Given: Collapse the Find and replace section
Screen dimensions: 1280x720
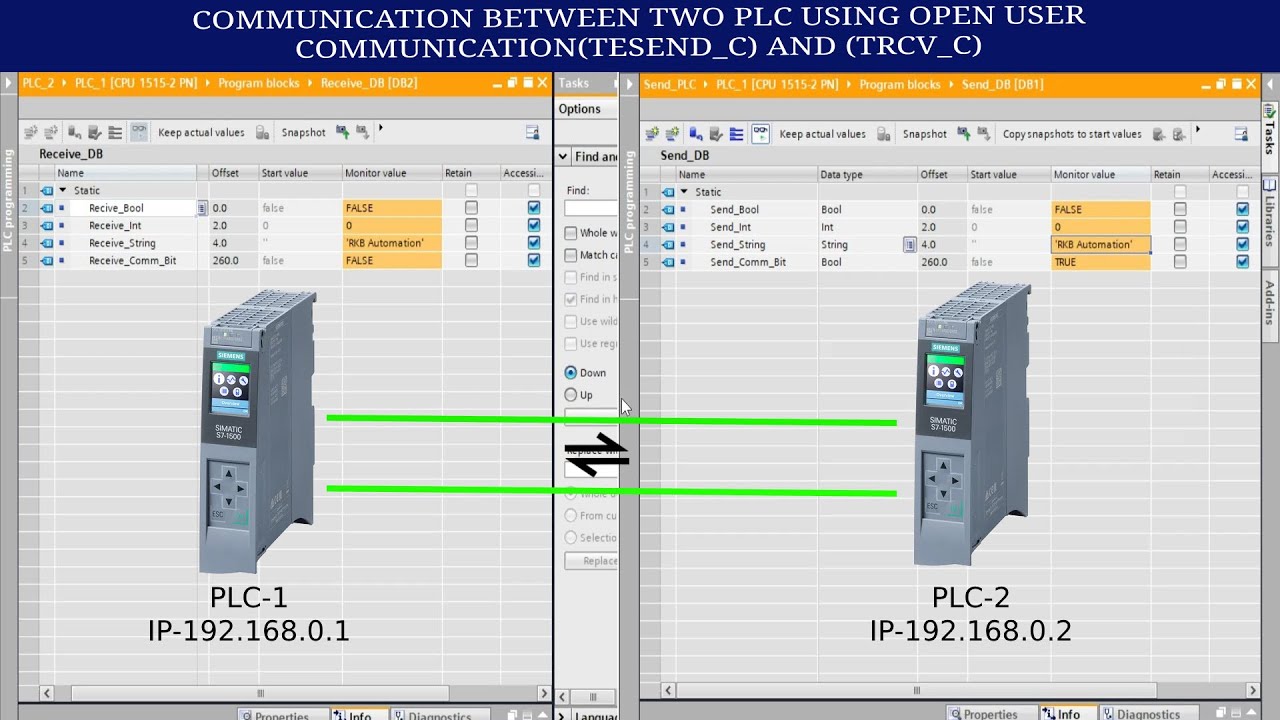Looking at the screenshot, I should point(565,157).
